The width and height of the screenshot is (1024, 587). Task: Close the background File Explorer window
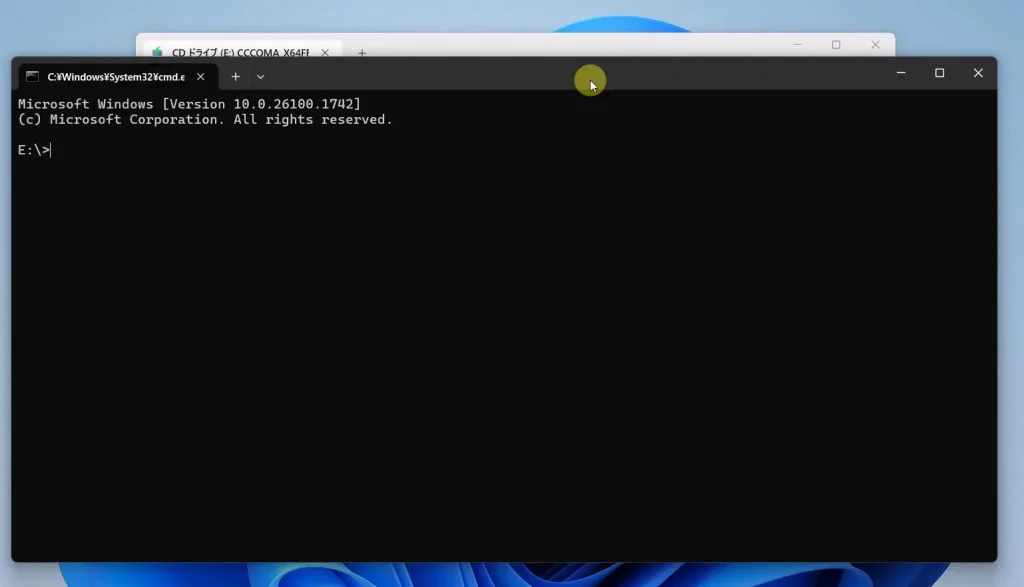point(875,45)
